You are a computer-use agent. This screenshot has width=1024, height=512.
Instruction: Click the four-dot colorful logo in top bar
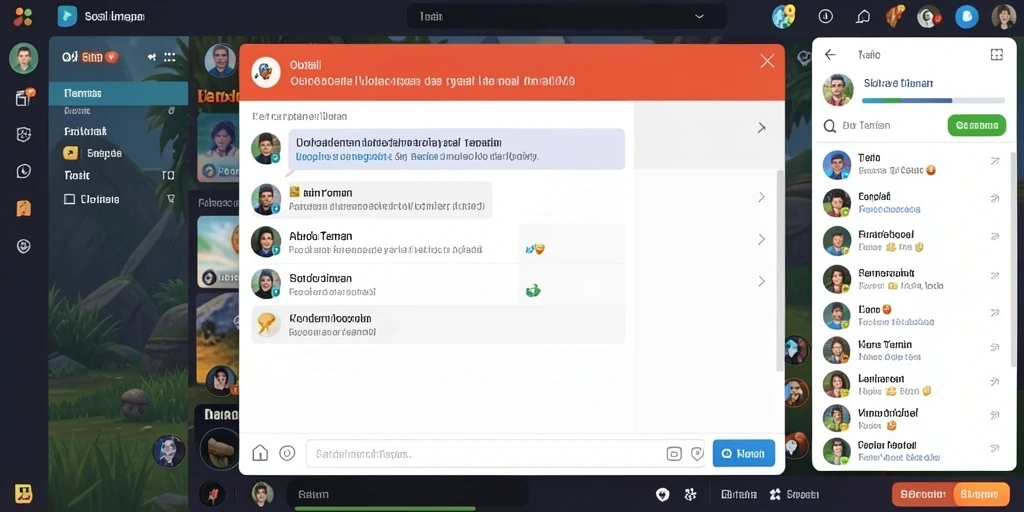[x=23, y=16]
